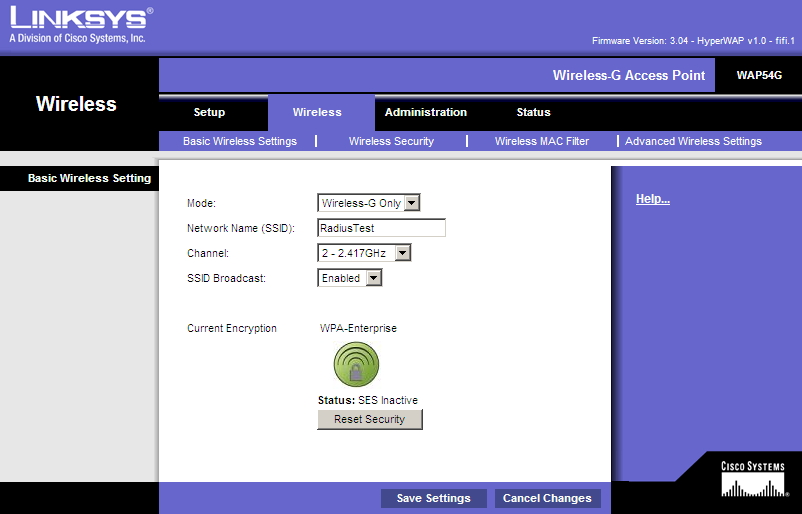The width and height of the screenshot is (802, 514).
Task: Click the WAP54G model label
Action: click(759, 75)
